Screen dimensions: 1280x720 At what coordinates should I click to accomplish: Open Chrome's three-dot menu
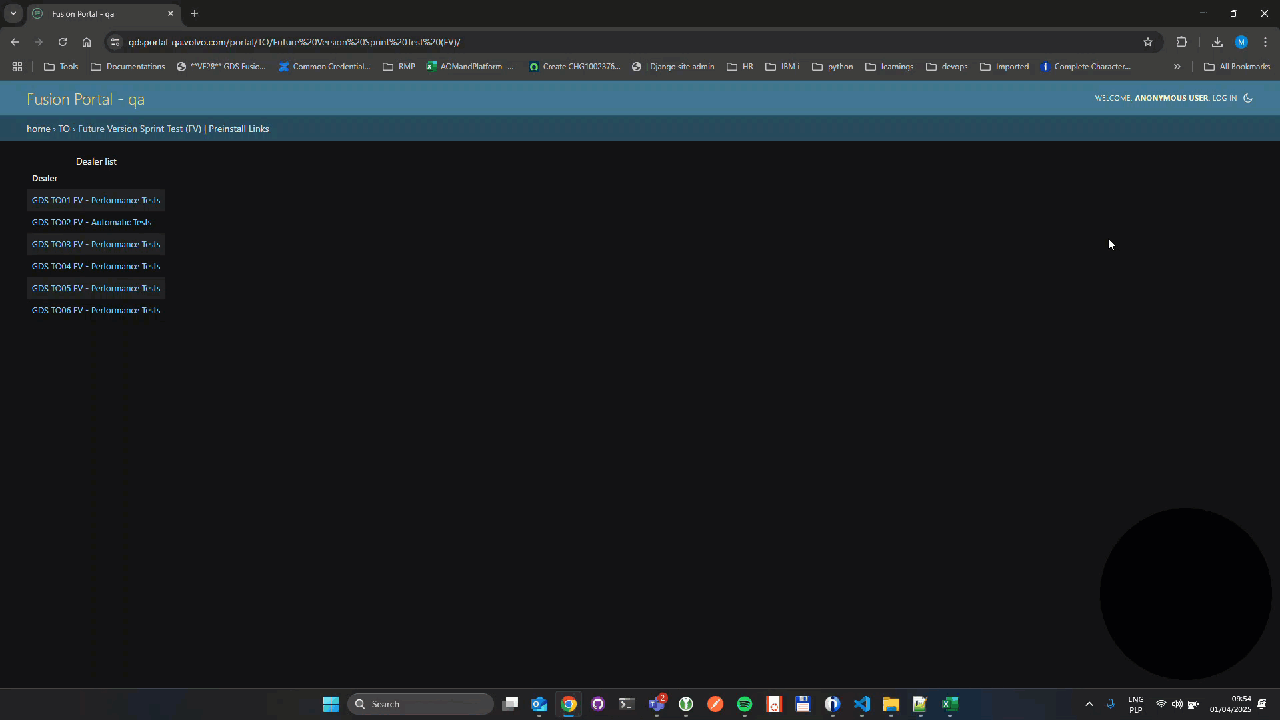click(x=1265, y=42)
